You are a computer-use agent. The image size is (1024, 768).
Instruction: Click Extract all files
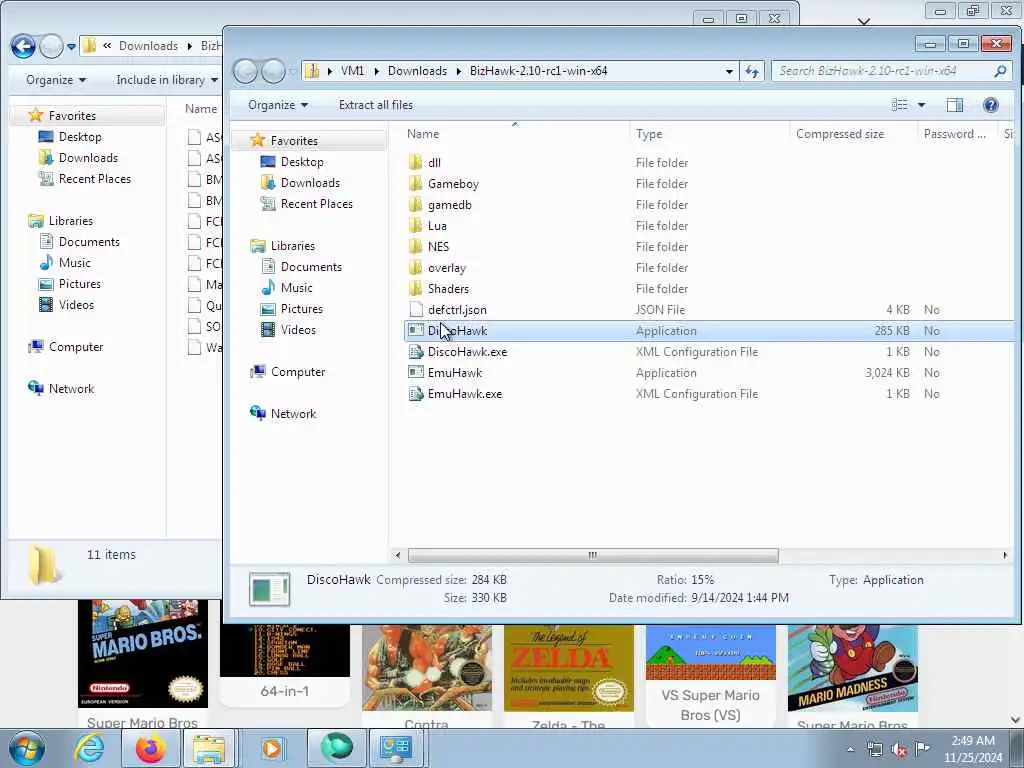(x=376, y=104)
